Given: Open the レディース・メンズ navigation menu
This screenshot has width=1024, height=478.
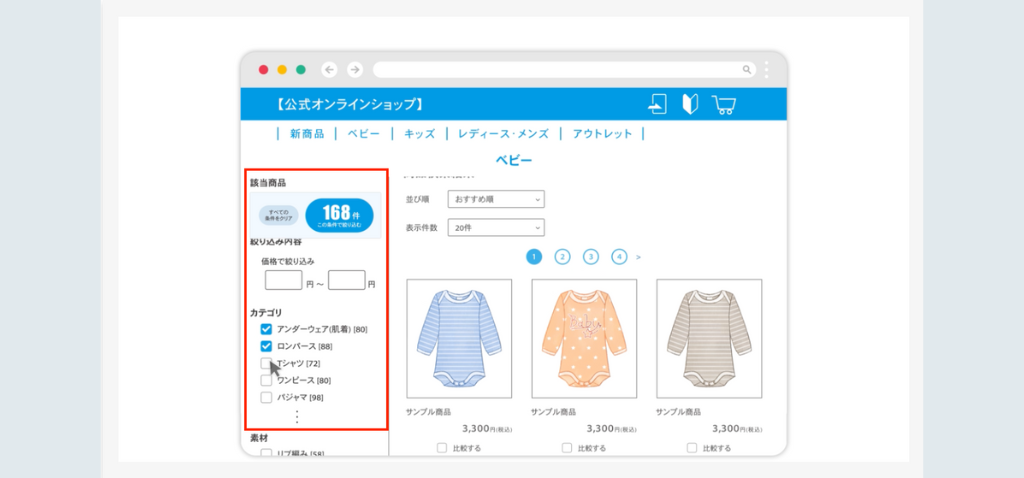Looking at the screenshot, I should pyautogui.click(x=504, y=134).
